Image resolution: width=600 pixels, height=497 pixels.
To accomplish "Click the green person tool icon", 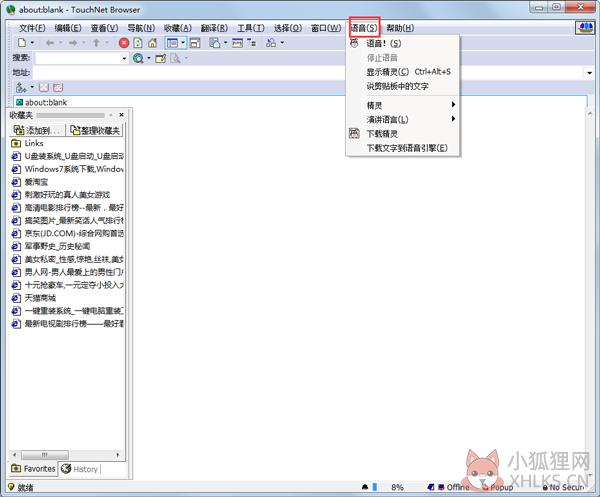I will [x=21, y=88].
